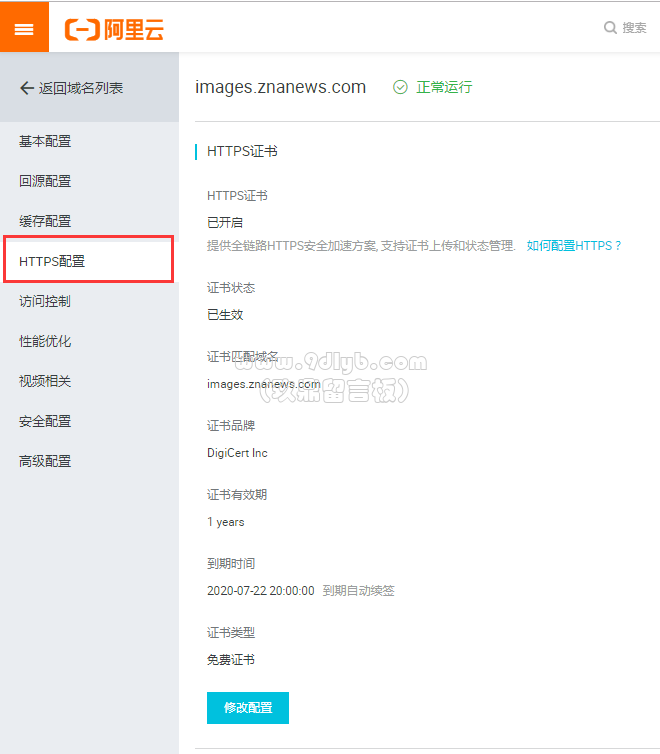Open 基本配置 in sidebar

coord(45,141)
